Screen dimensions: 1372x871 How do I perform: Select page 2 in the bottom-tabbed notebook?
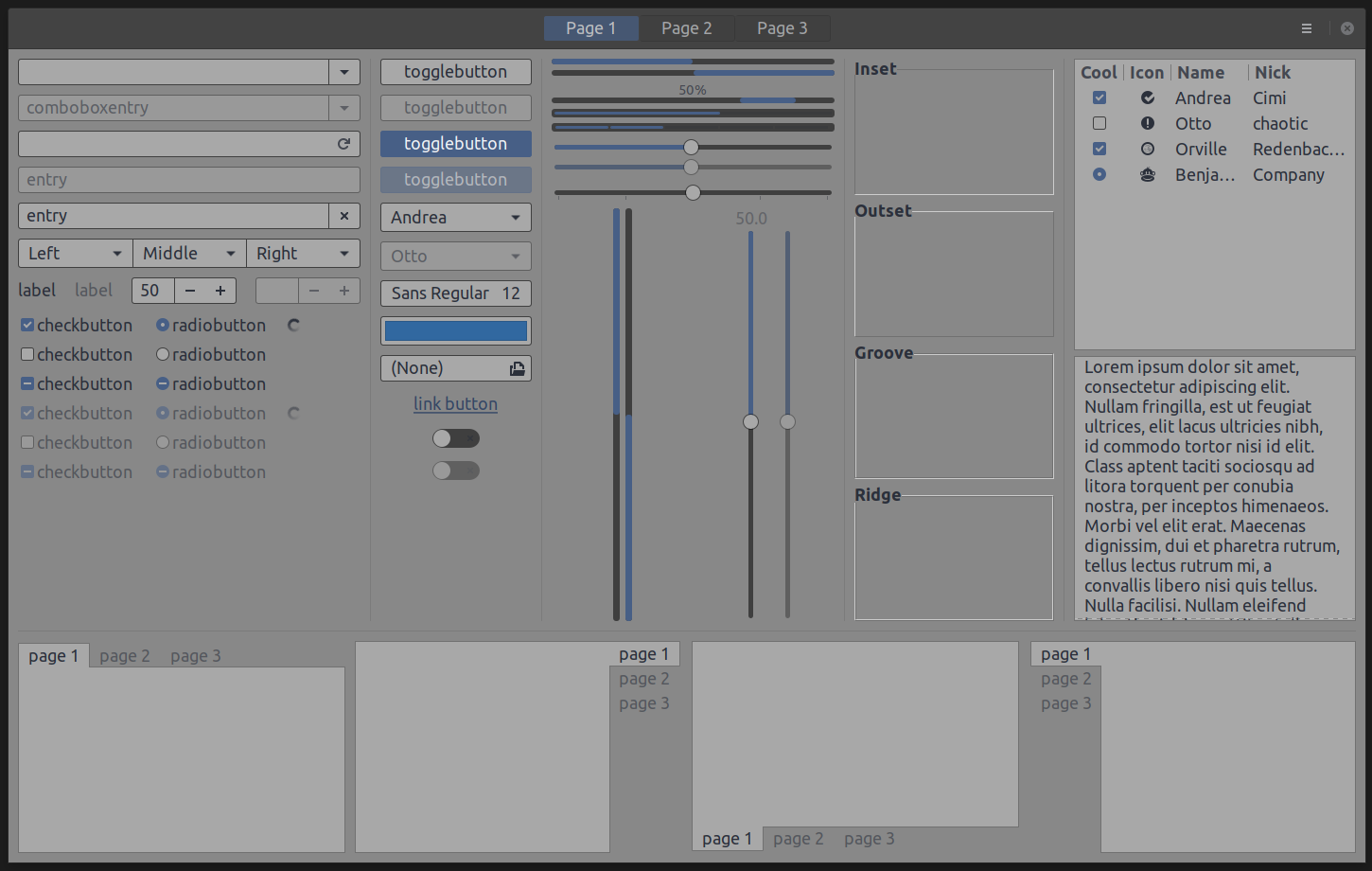799,839
